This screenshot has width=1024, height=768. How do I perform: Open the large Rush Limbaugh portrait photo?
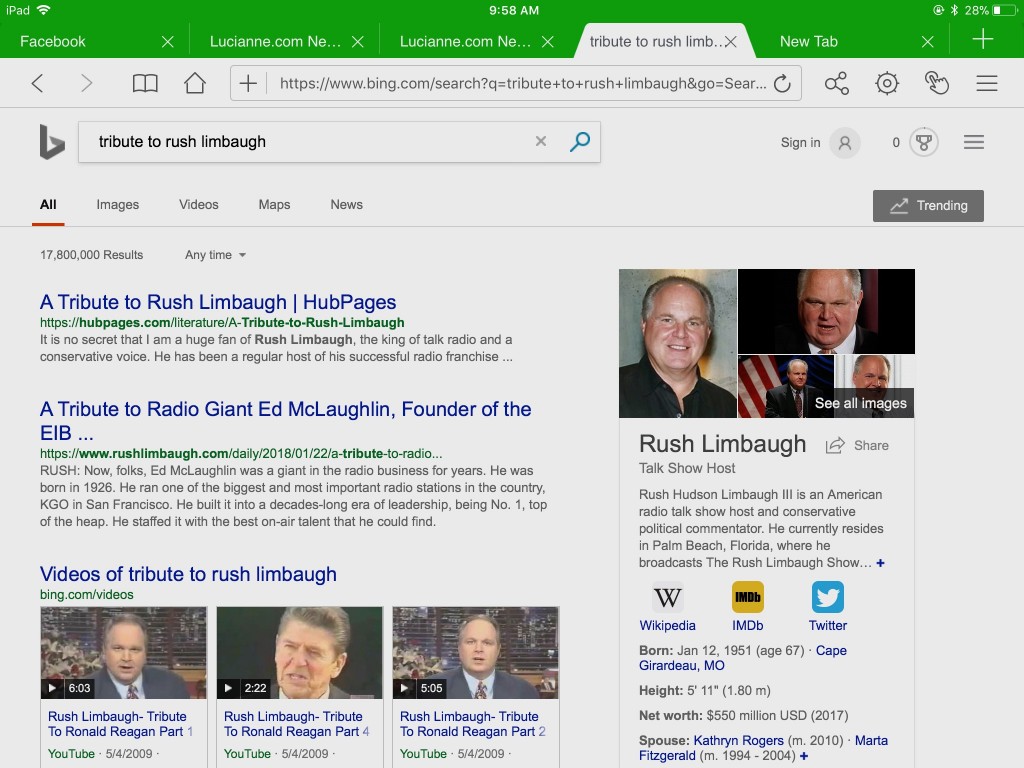(678, 344)
